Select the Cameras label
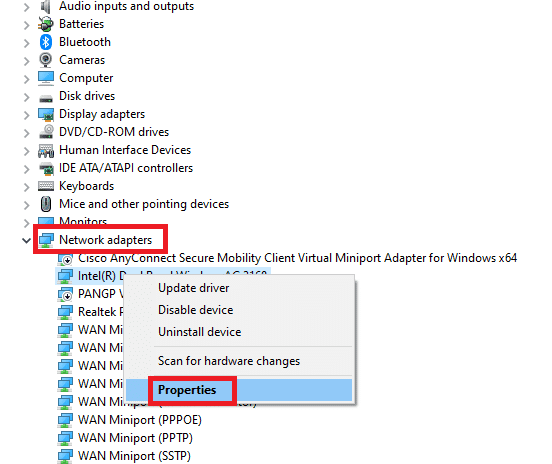The image size is (552, 464). click(x=82, y=60)
